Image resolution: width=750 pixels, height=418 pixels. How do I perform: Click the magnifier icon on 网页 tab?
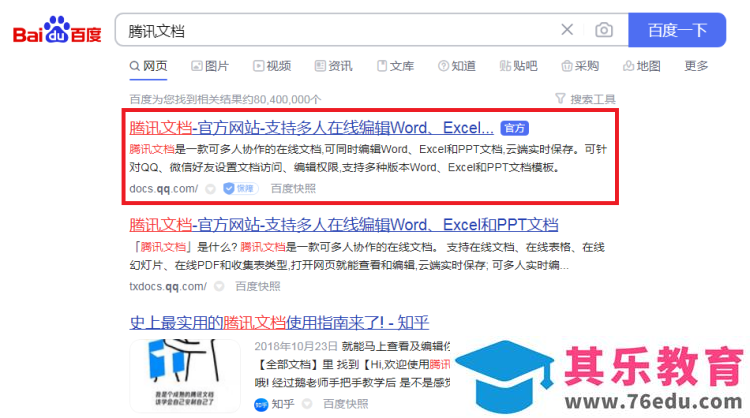[134, 66]
